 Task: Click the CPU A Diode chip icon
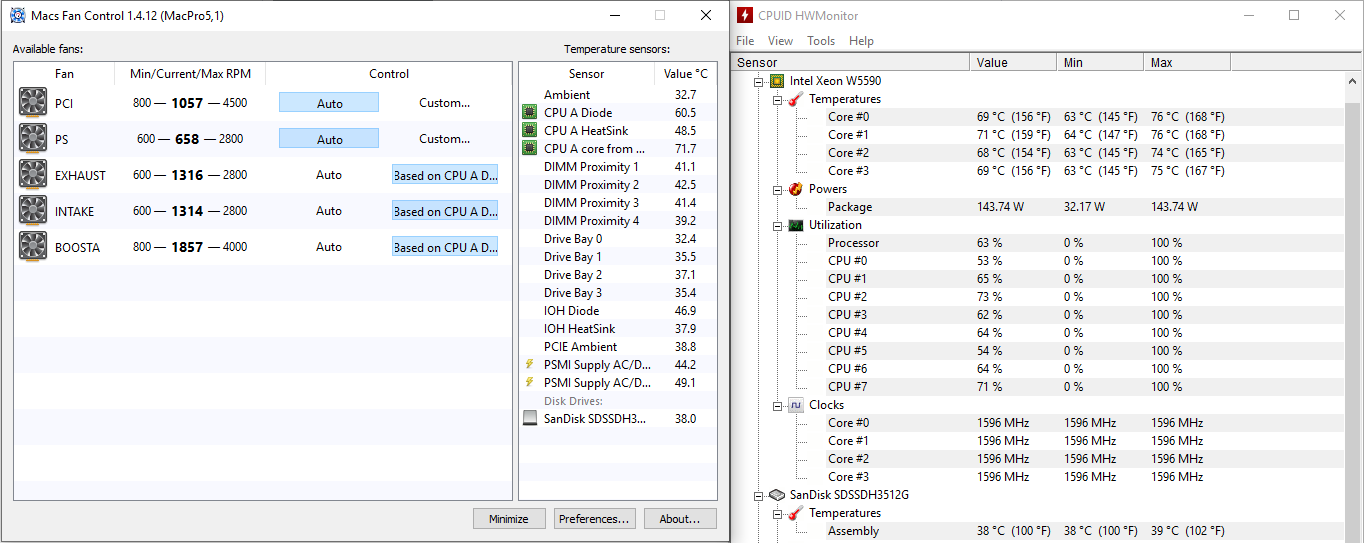[530, 112]
